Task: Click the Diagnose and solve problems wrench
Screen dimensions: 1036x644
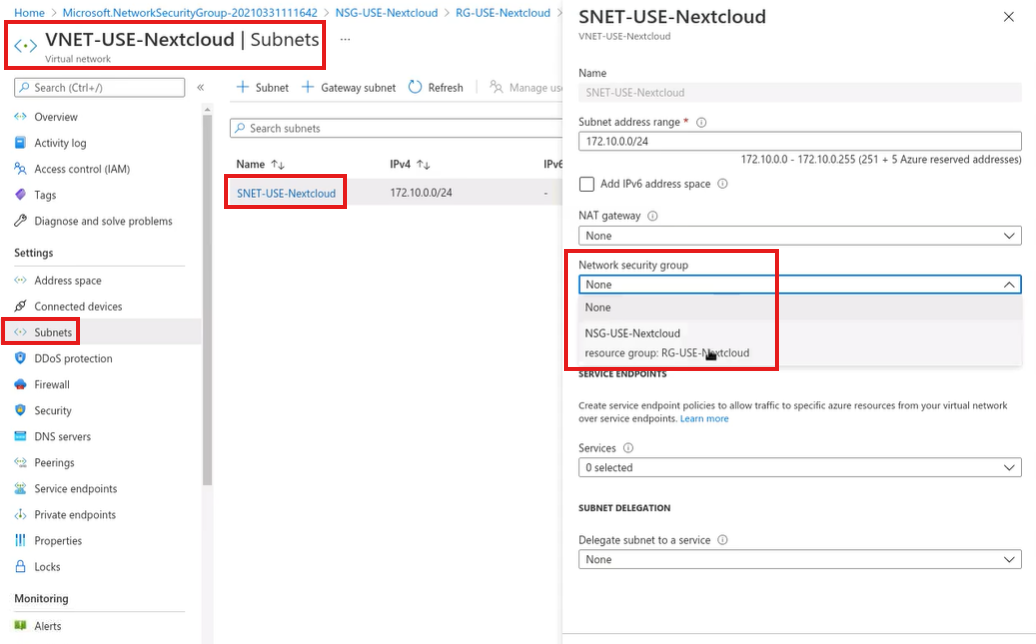Action: (x=20, y=221)
